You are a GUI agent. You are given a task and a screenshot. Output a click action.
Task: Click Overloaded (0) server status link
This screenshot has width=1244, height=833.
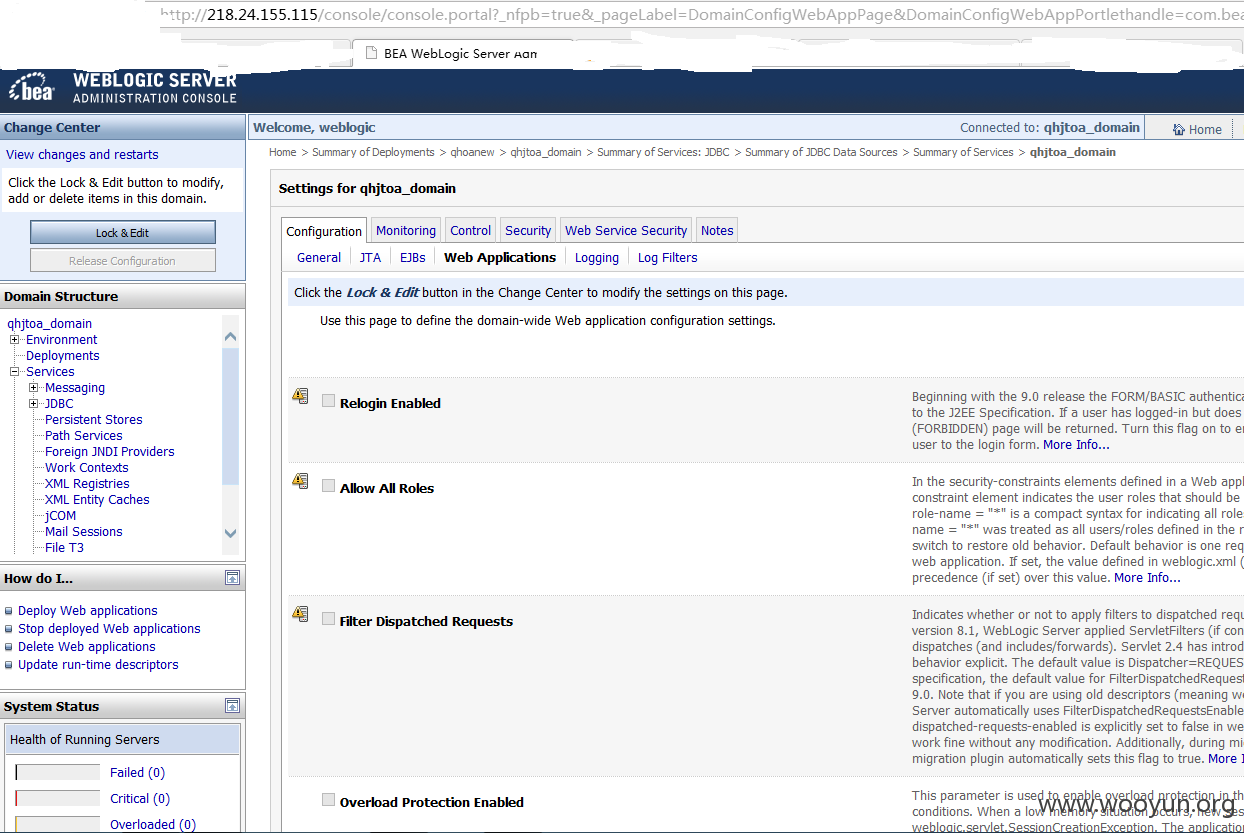153,824
